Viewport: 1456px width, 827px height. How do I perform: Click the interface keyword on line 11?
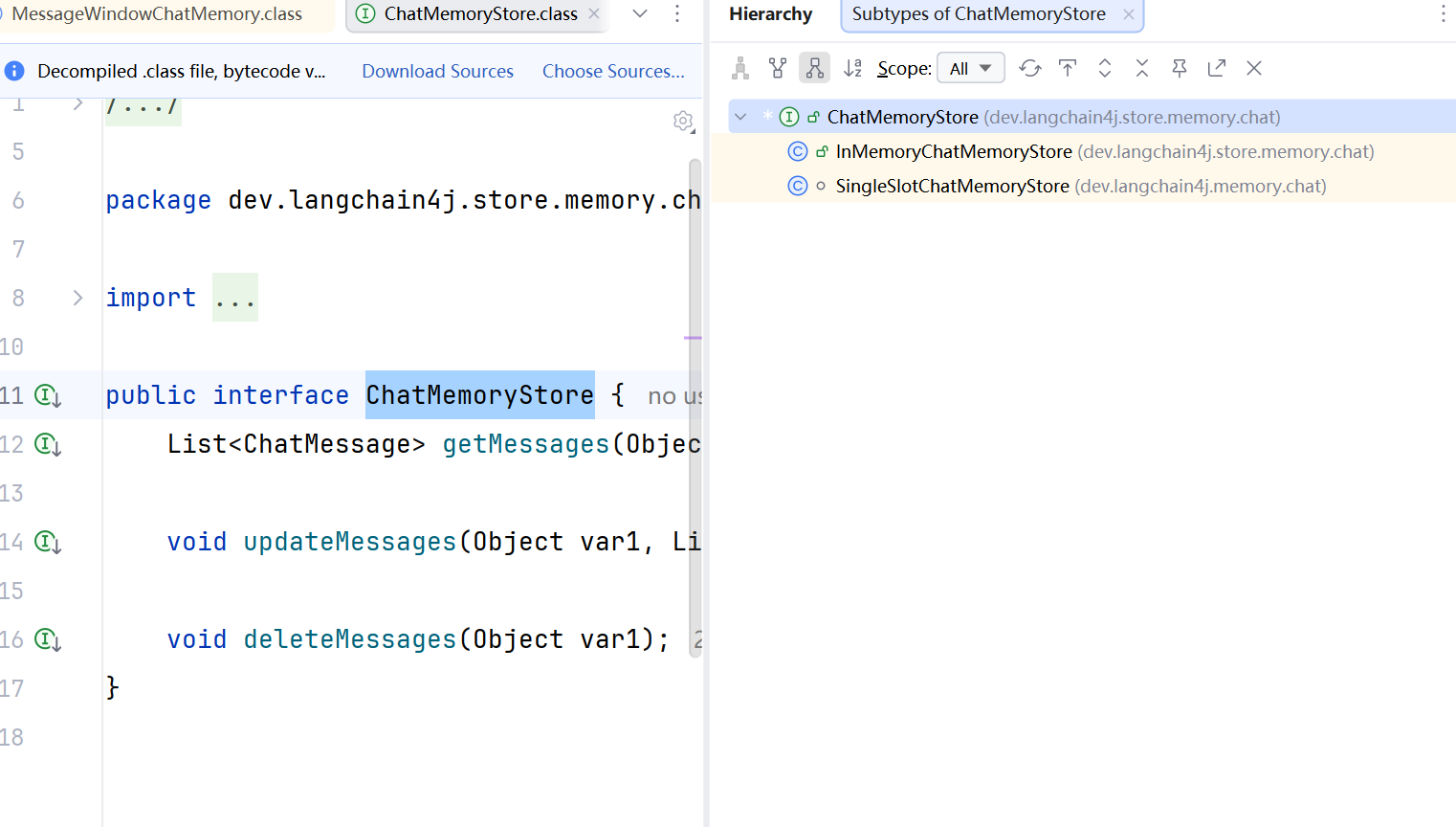pos(281,395)
